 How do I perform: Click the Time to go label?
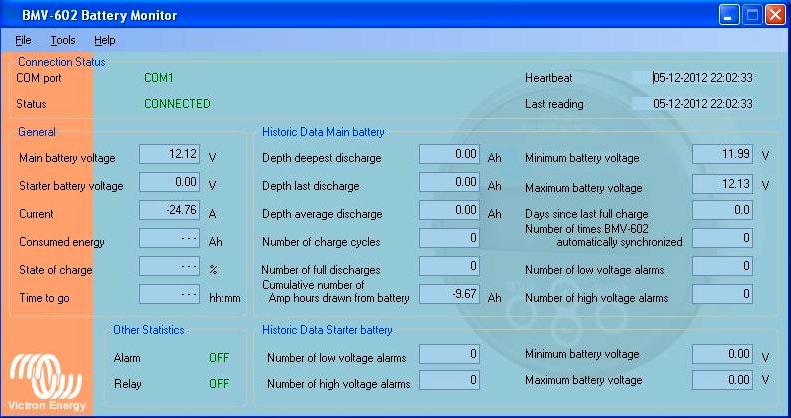pos(44,298)
